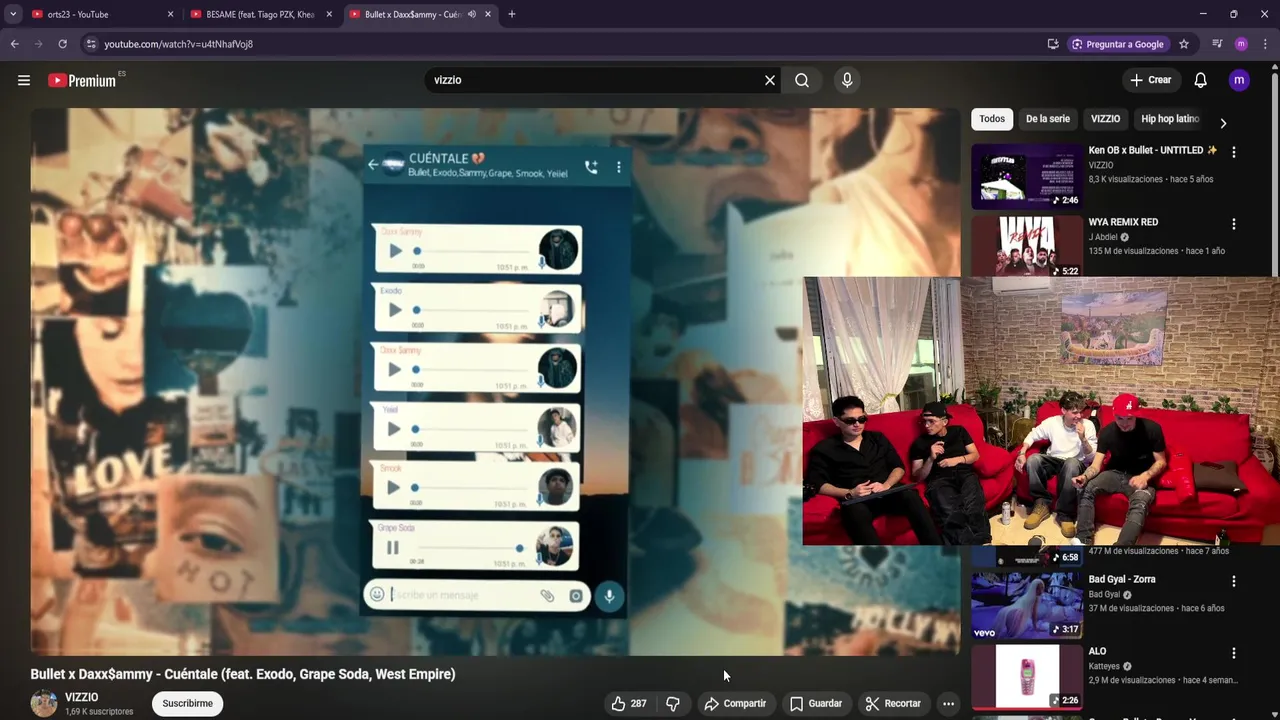Switch to the BESAME feat. Tiago PZK tab
The width and height of the screenshot is (1280, 720).
[260, 14]
